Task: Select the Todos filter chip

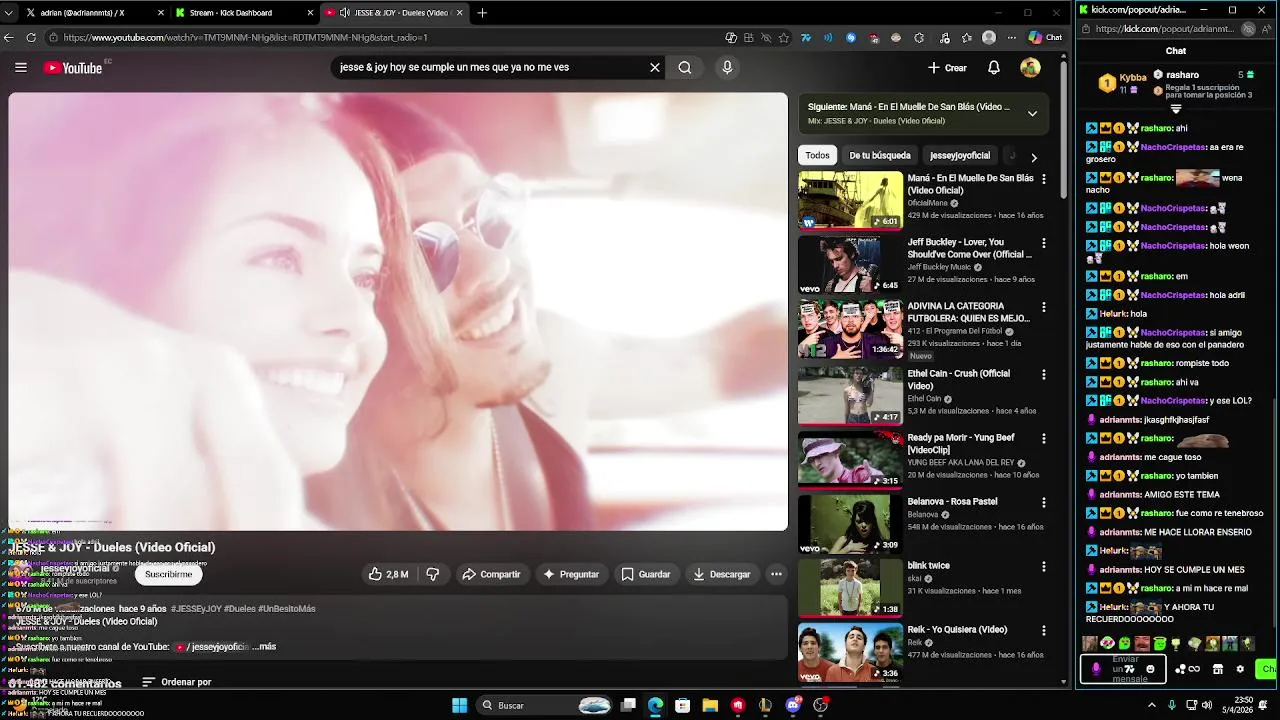Action: point(817,155)
